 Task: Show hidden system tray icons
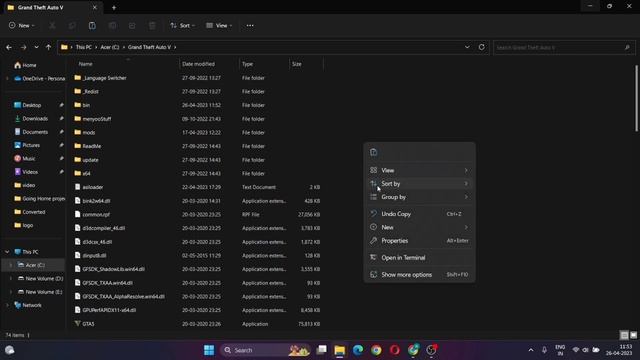531,350
